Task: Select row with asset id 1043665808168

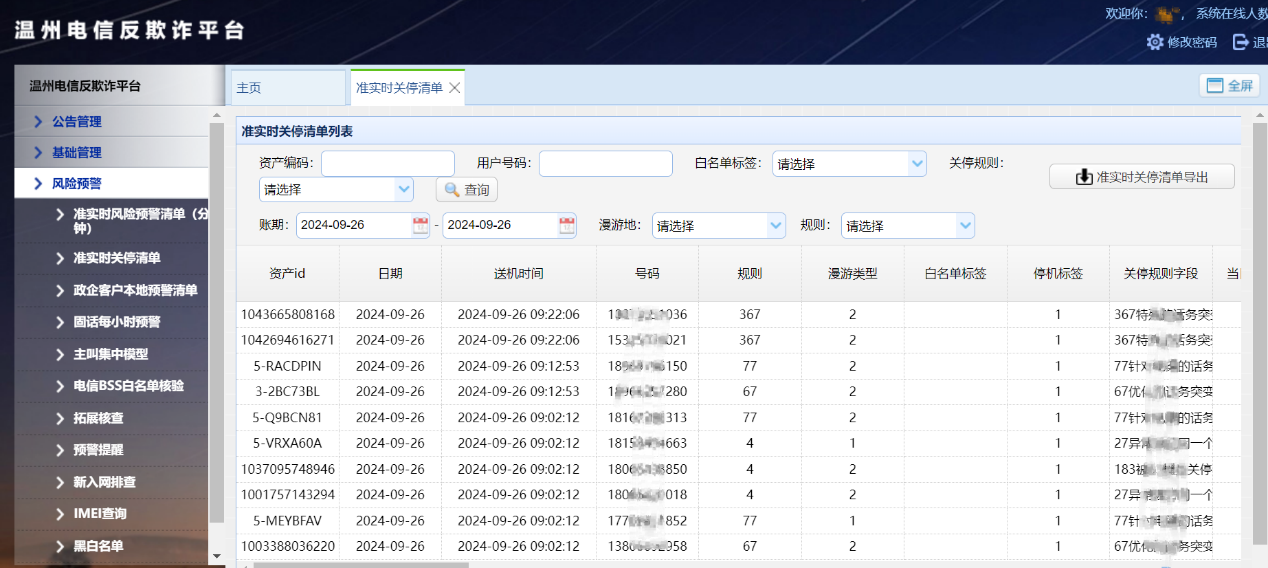Action: click(738, 314)
